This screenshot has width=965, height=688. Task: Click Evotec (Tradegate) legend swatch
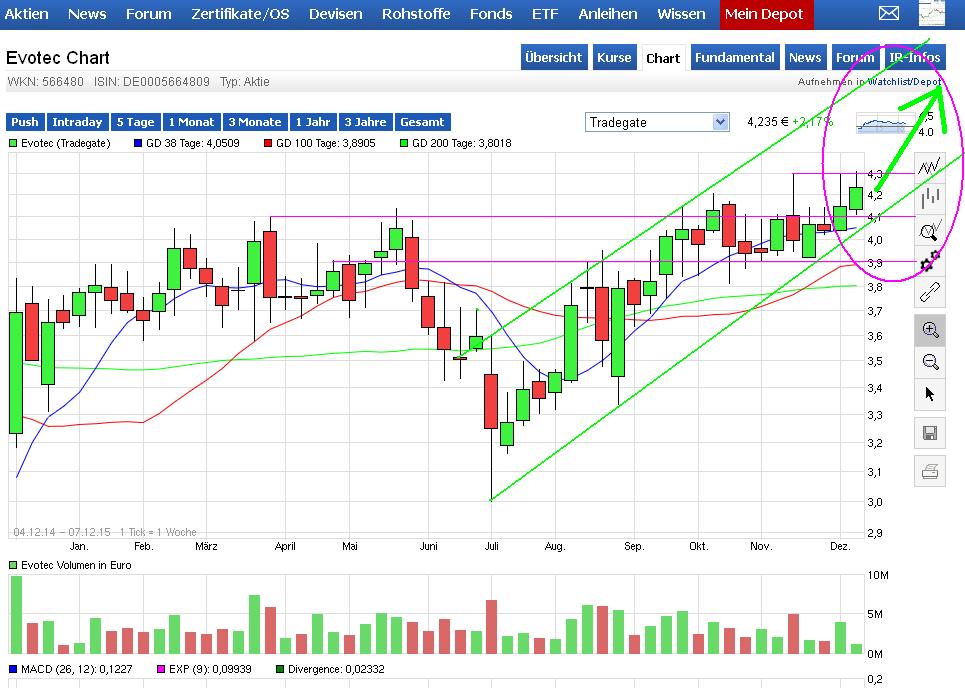[13, 143]
